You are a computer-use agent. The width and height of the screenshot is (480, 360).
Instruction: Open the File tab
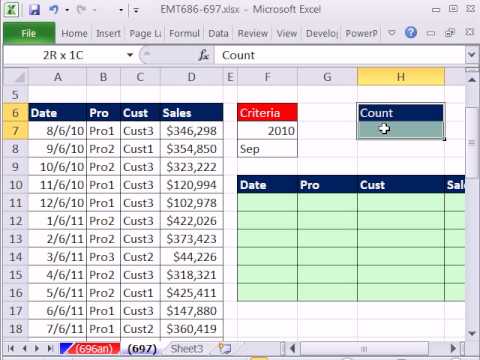pos(29,33)
